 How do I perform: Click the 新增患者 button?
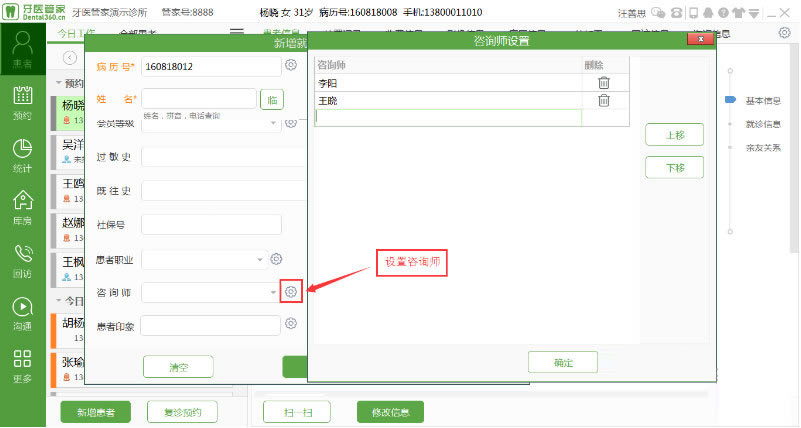[96, 412]
